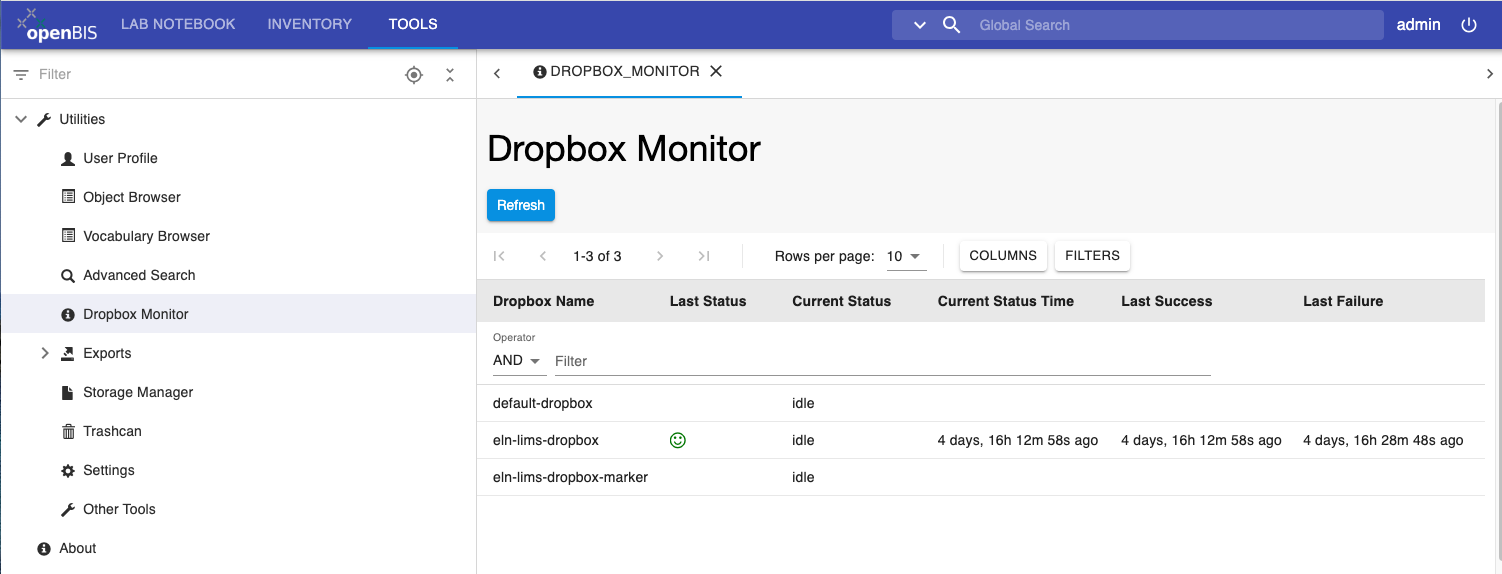Click the COLUMNS button
The image size is (1502, 574).
click(1003, 255)
